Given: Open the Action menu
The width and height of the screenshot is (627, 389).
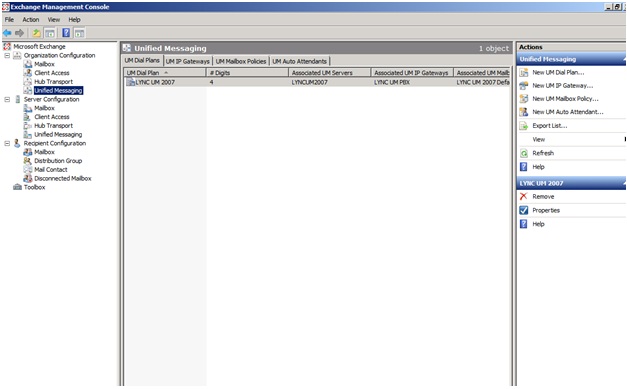Looking at the screenshot, I should (x=31, y=20).
